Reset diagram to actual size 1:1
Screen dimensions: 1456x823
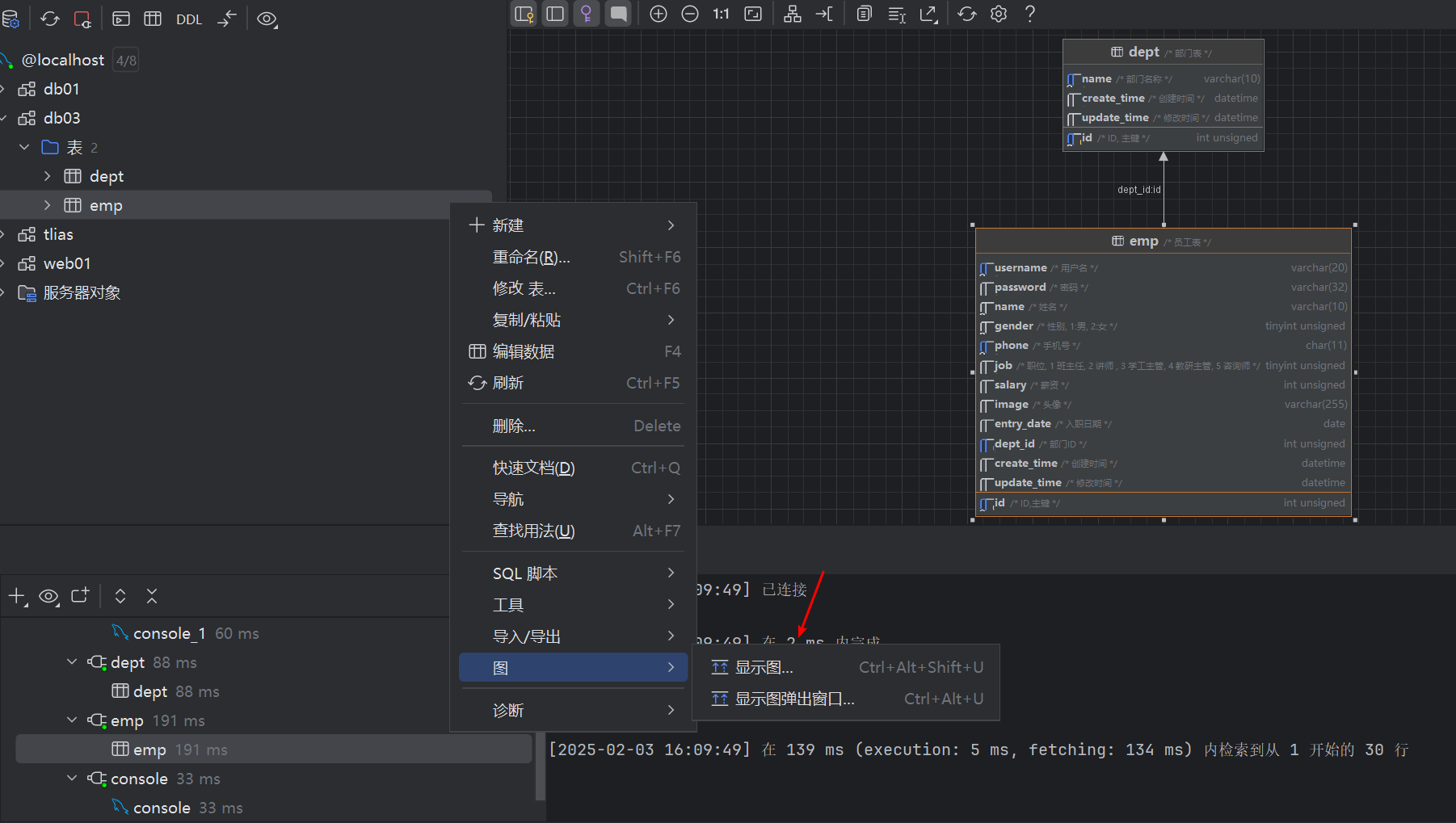[721, 14]
